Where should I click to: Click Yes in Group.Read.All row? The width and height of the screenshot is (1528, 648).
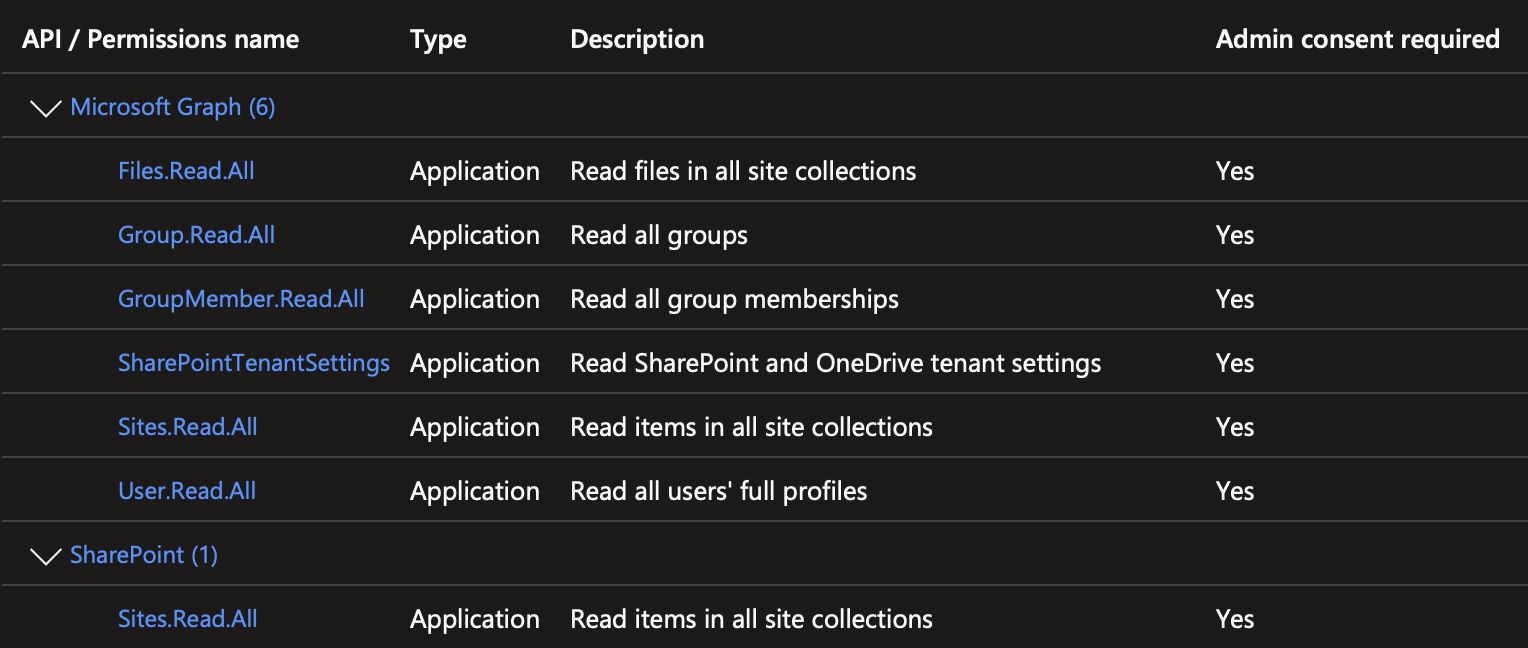click(x=1235, y=235)
